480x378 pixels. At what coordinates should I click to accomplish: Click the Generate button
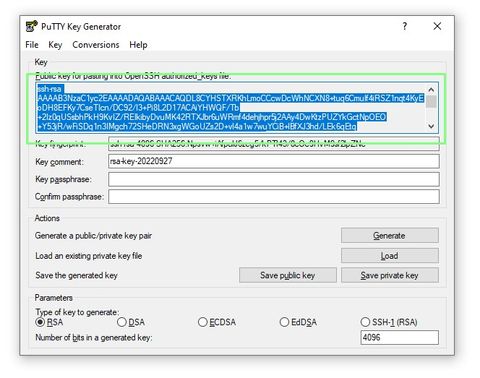[x=390, y=236]
